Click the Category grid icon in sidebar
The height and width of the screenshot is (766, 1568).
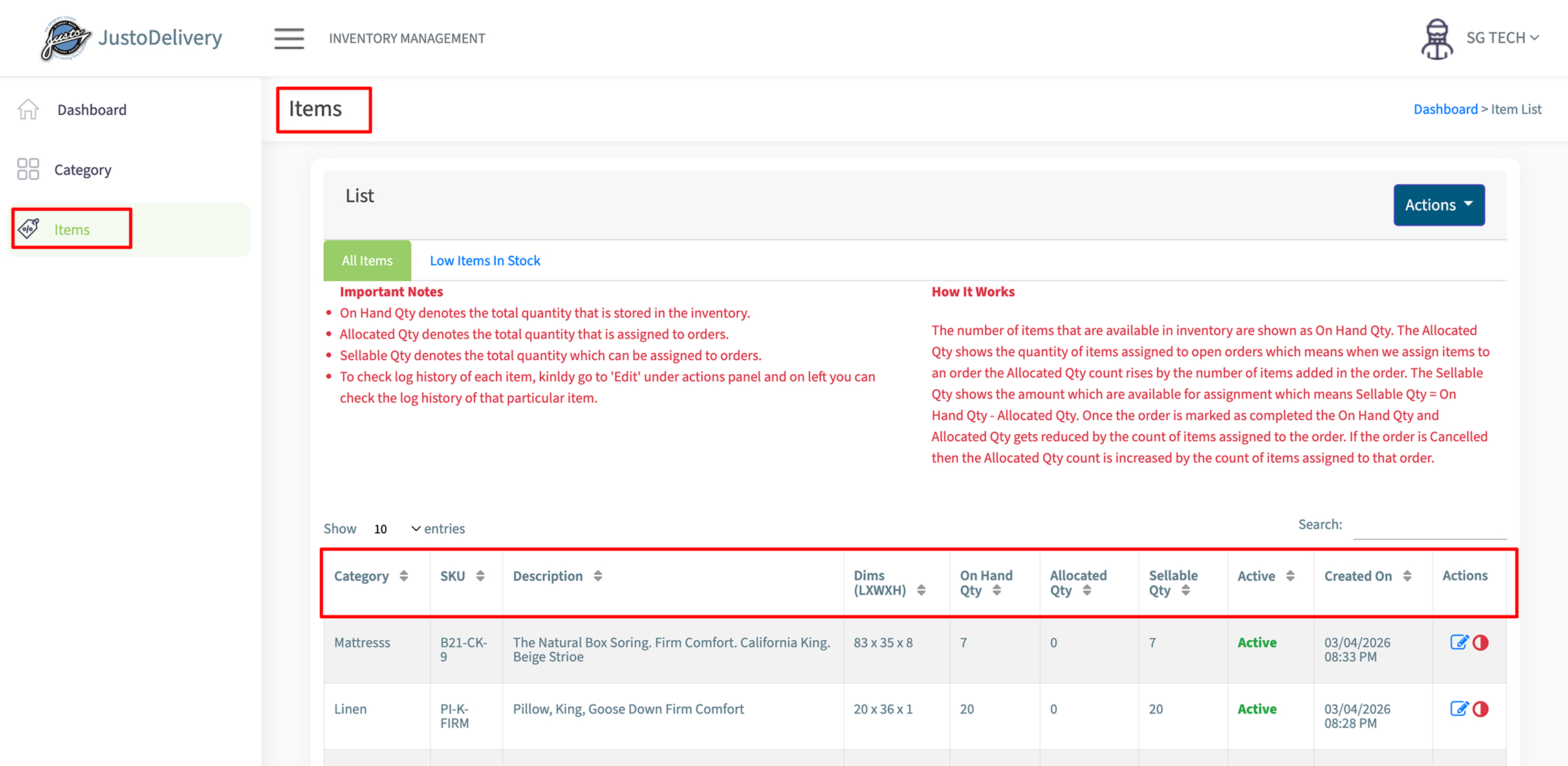28,169
